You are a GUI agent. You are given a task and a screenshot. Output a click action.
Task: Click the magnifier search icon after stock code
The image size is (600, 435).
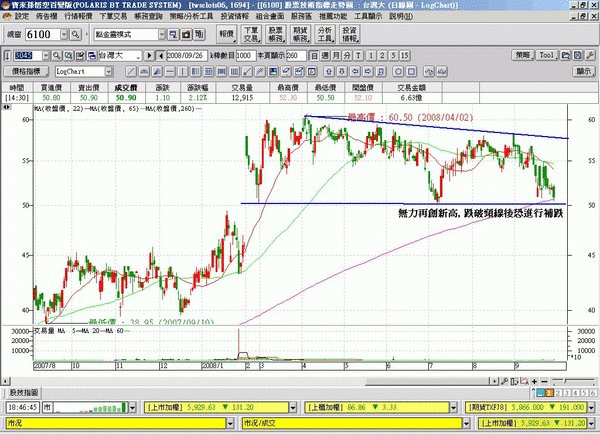[57, 55]
